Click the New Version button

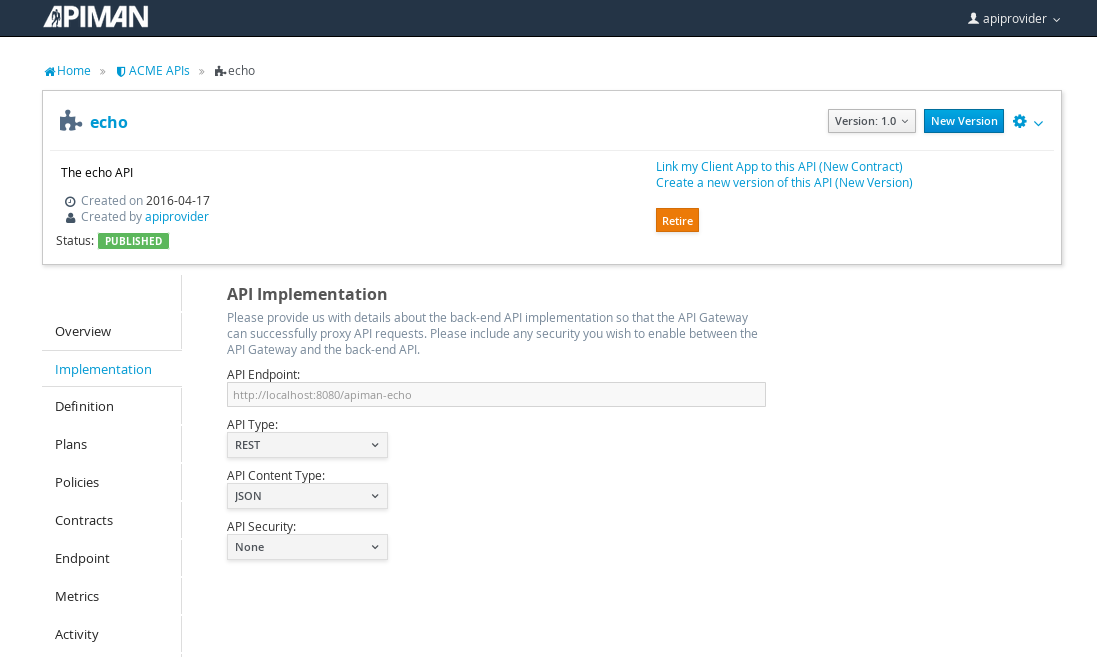point(963,121)
